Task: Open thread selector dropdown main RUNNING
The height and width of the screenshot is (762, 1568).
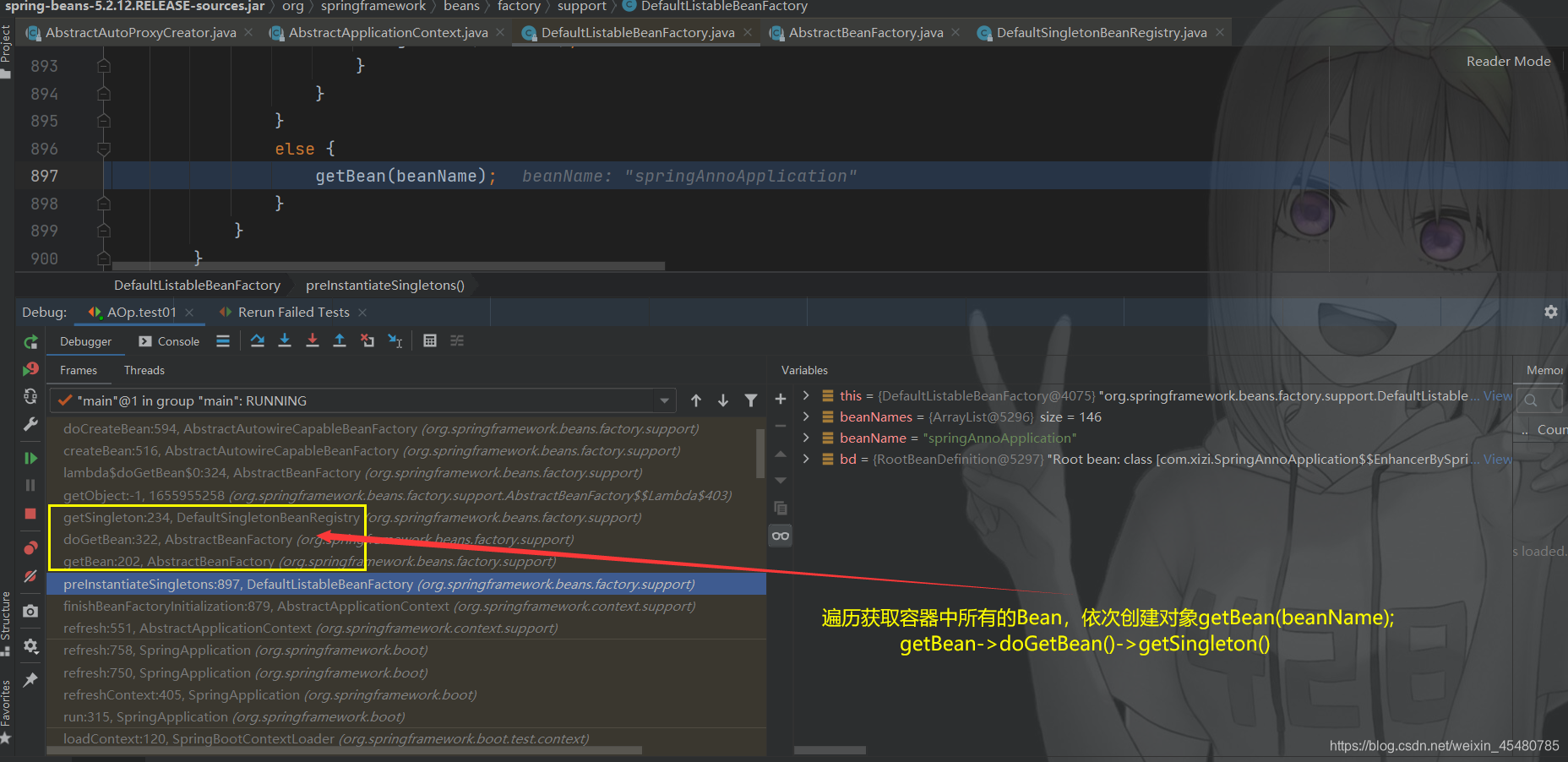Action: coord(364,400)
